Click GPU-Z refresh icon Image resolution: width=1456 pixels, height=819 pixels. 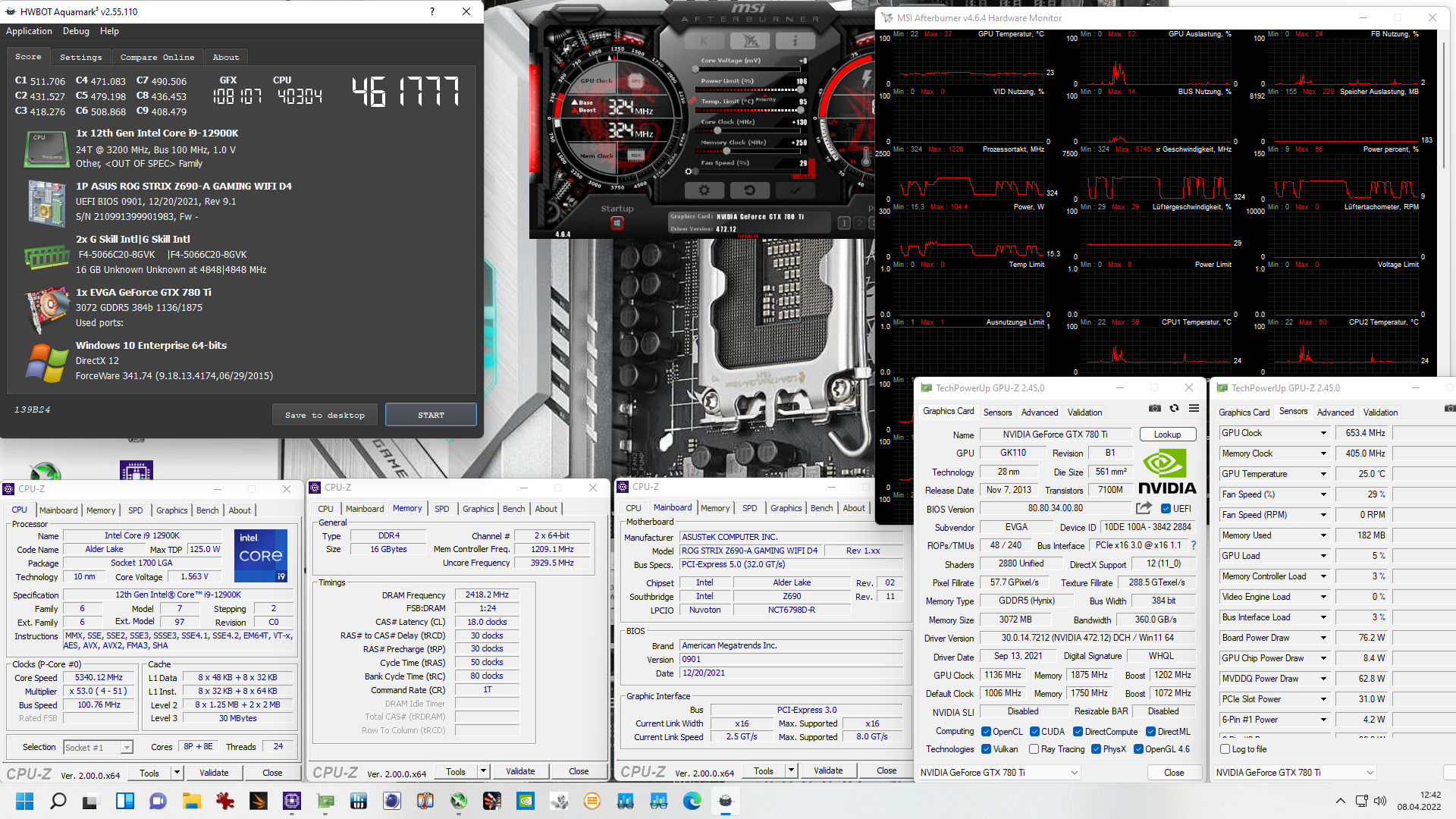1174,408
